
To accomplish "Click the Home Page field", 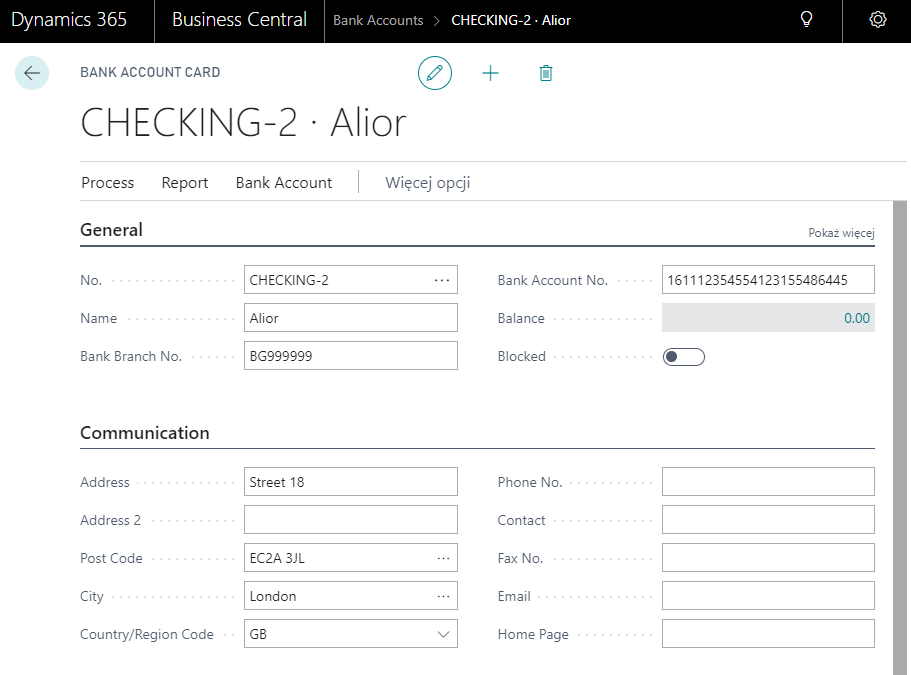I will coord(768,634).
